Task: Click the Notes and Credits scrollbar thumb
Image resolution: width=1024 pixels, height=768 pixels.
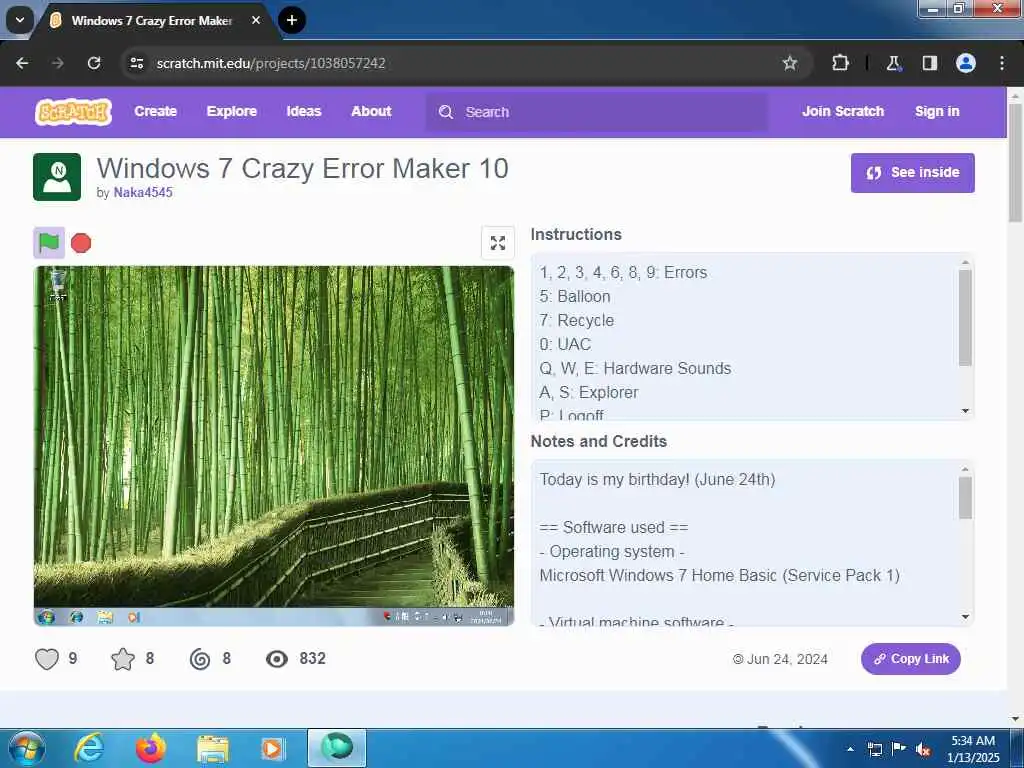Action: 965,498
